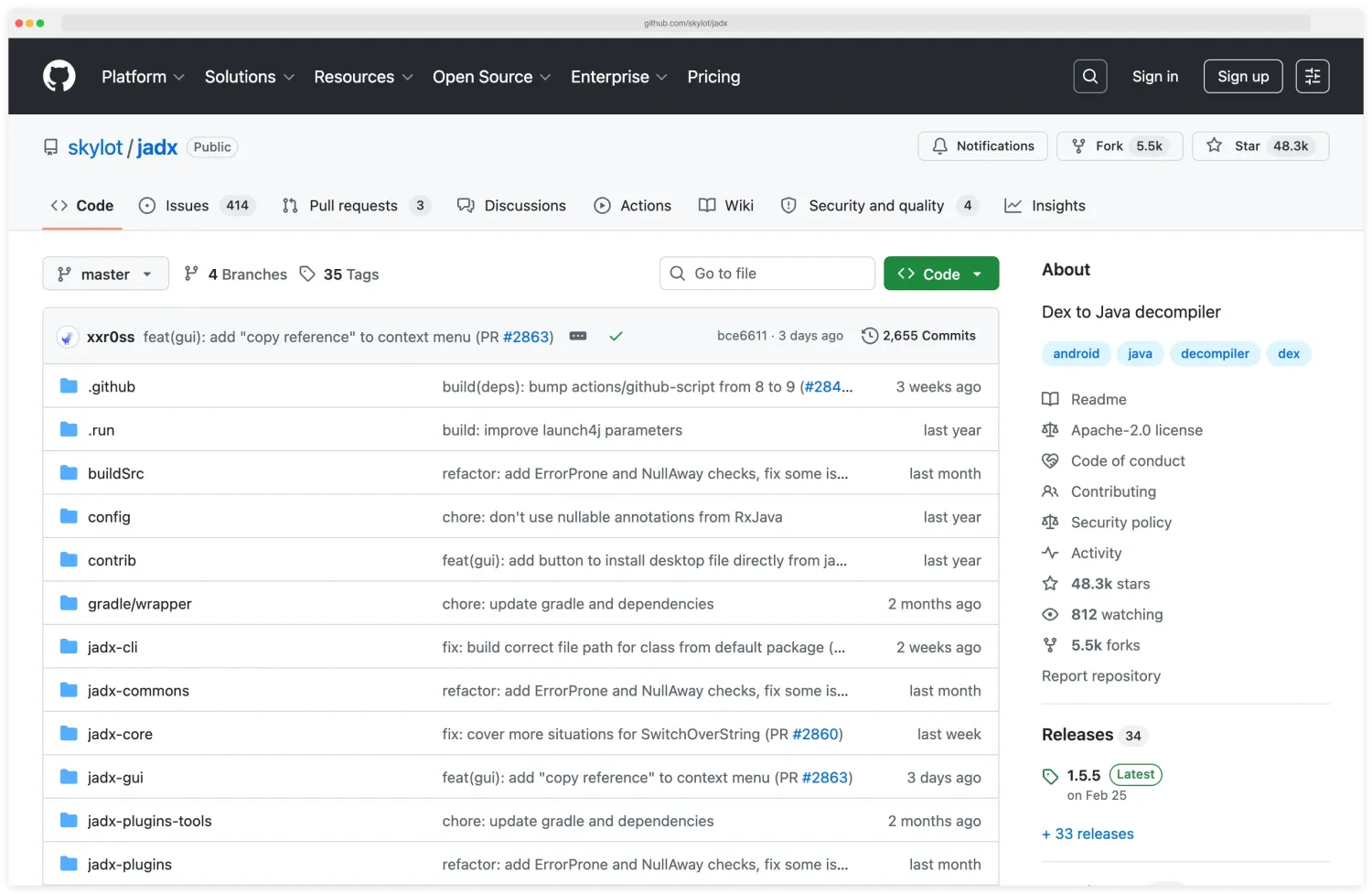Open the search magnifier button
The image size is (1372, 894).
(1090, 77)
